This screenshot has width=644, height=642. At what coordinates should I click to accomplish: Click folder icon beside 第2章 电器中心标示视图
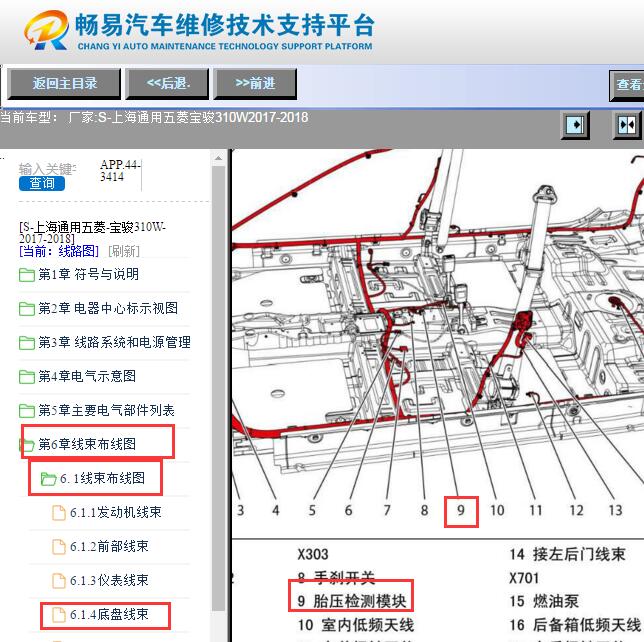[27, 309]
